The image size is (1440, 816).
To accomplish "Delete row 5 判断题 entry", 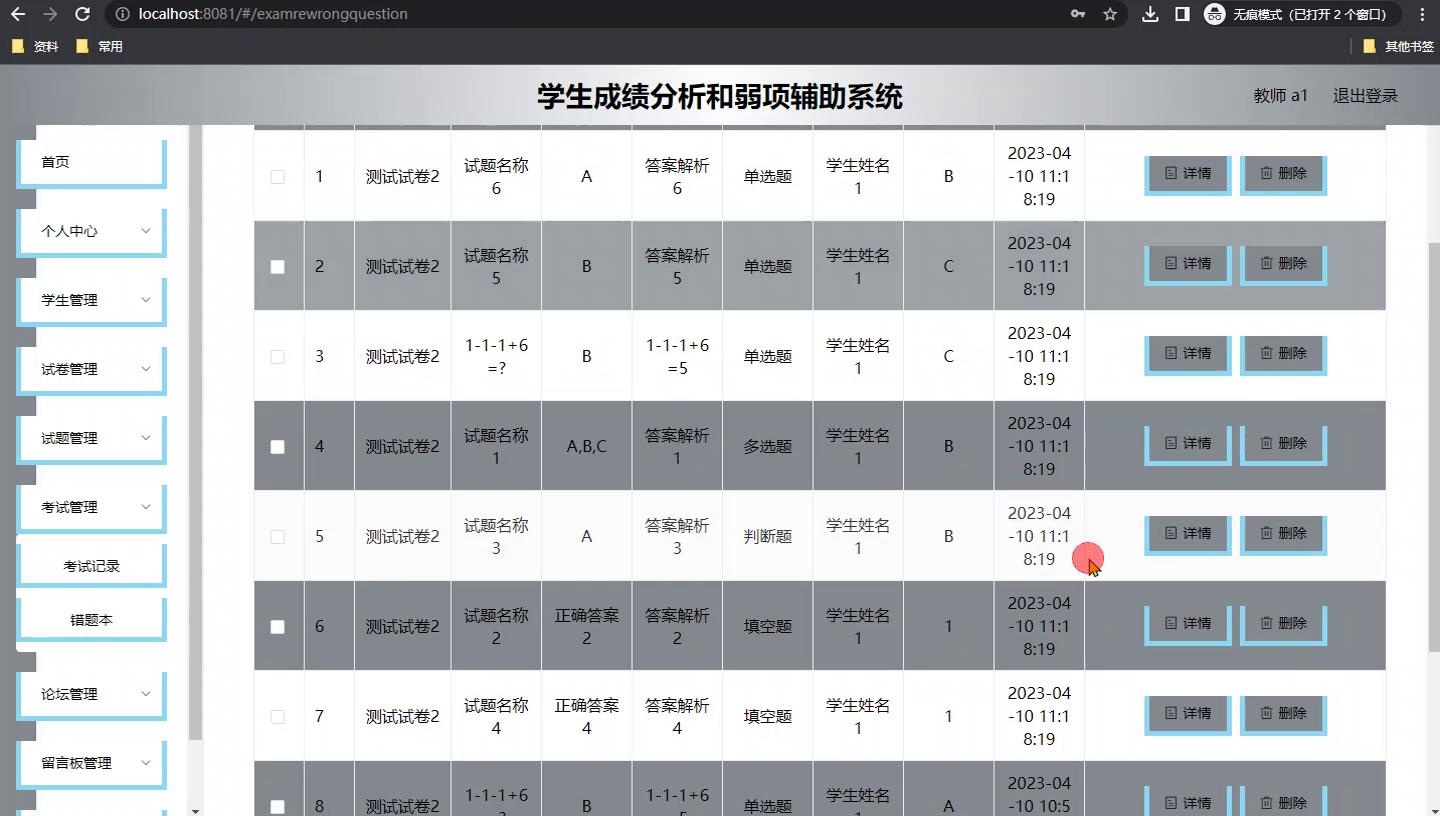I will [x=1283, y=534].
